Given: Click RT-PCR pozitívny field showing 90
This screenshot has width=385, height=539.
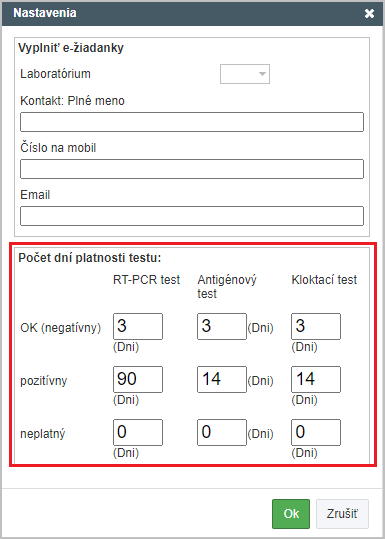Looking at the screenshot, I should [138, 379].
